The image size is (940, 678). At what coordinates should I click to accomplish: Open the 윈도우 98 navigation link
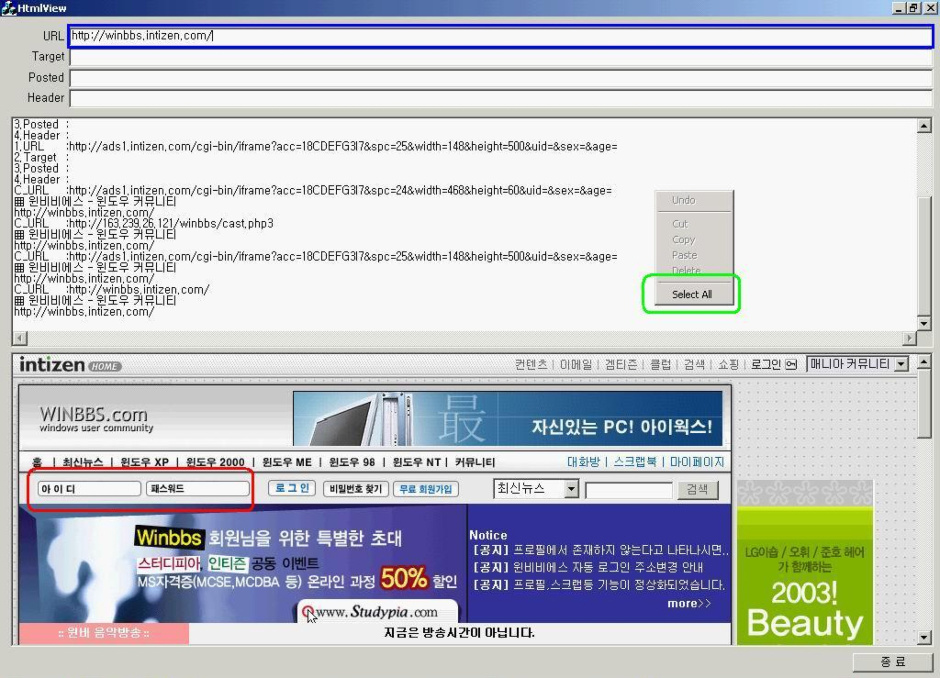click(x=352, y=462)
